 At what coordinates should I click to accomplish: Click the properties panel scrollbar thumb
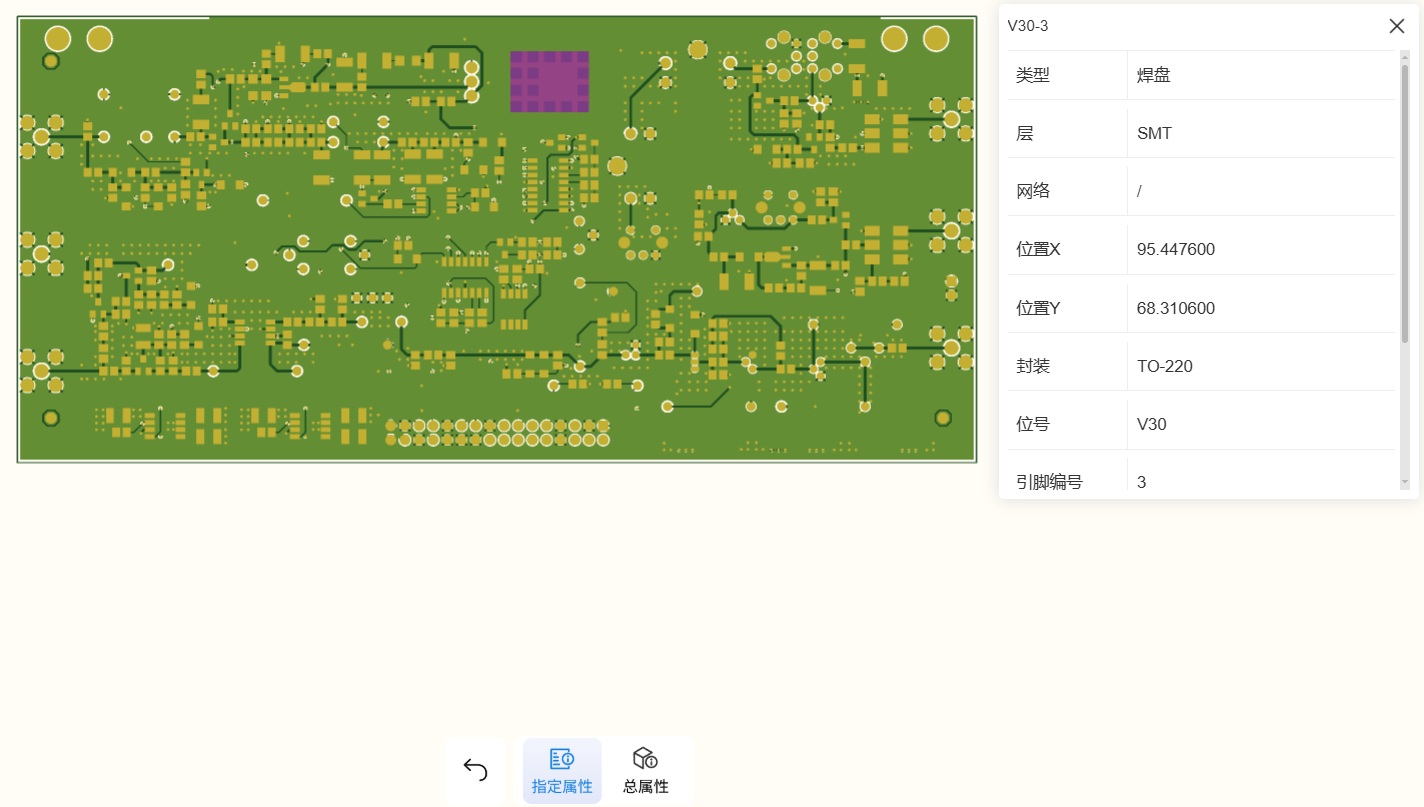(x=1404, y=200)
